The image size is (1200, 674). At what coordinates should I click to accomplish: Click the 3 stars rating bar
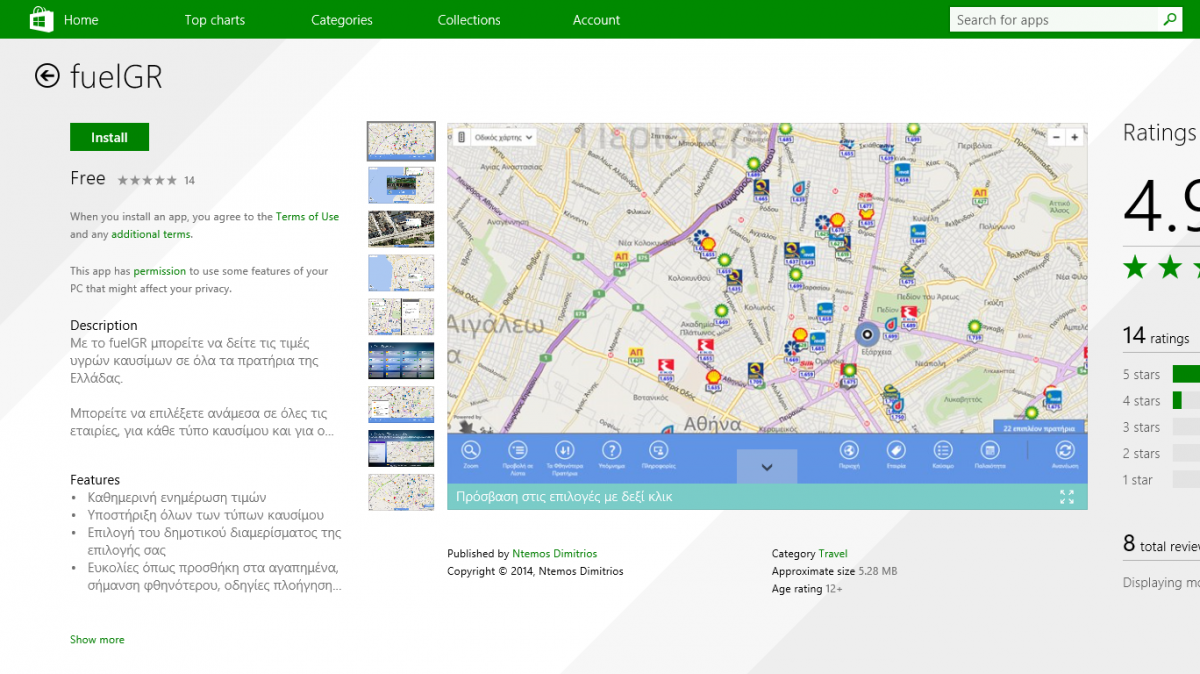click(x=1186, y=426)
